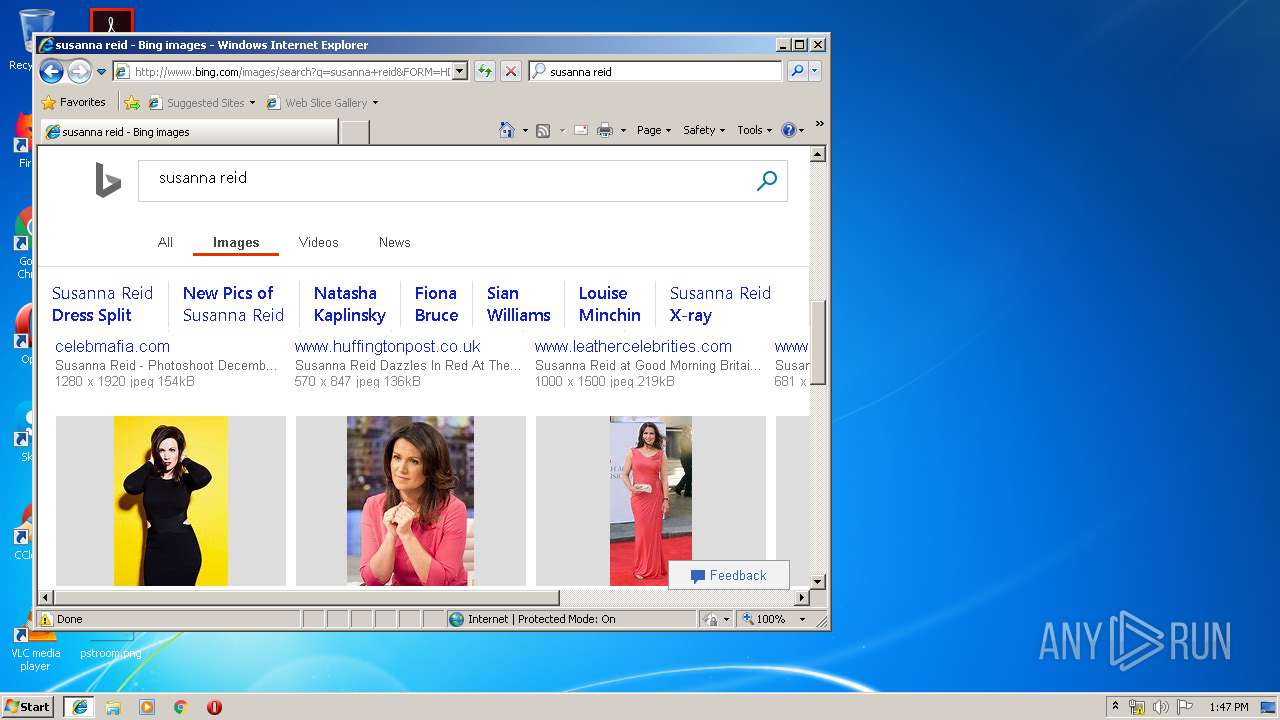The height and width of the screenshot is (720, 1280).
Task: Open 'Susanna Reid X-ray' suggestion
Action: pyautogui.click(x=720, y=304)
